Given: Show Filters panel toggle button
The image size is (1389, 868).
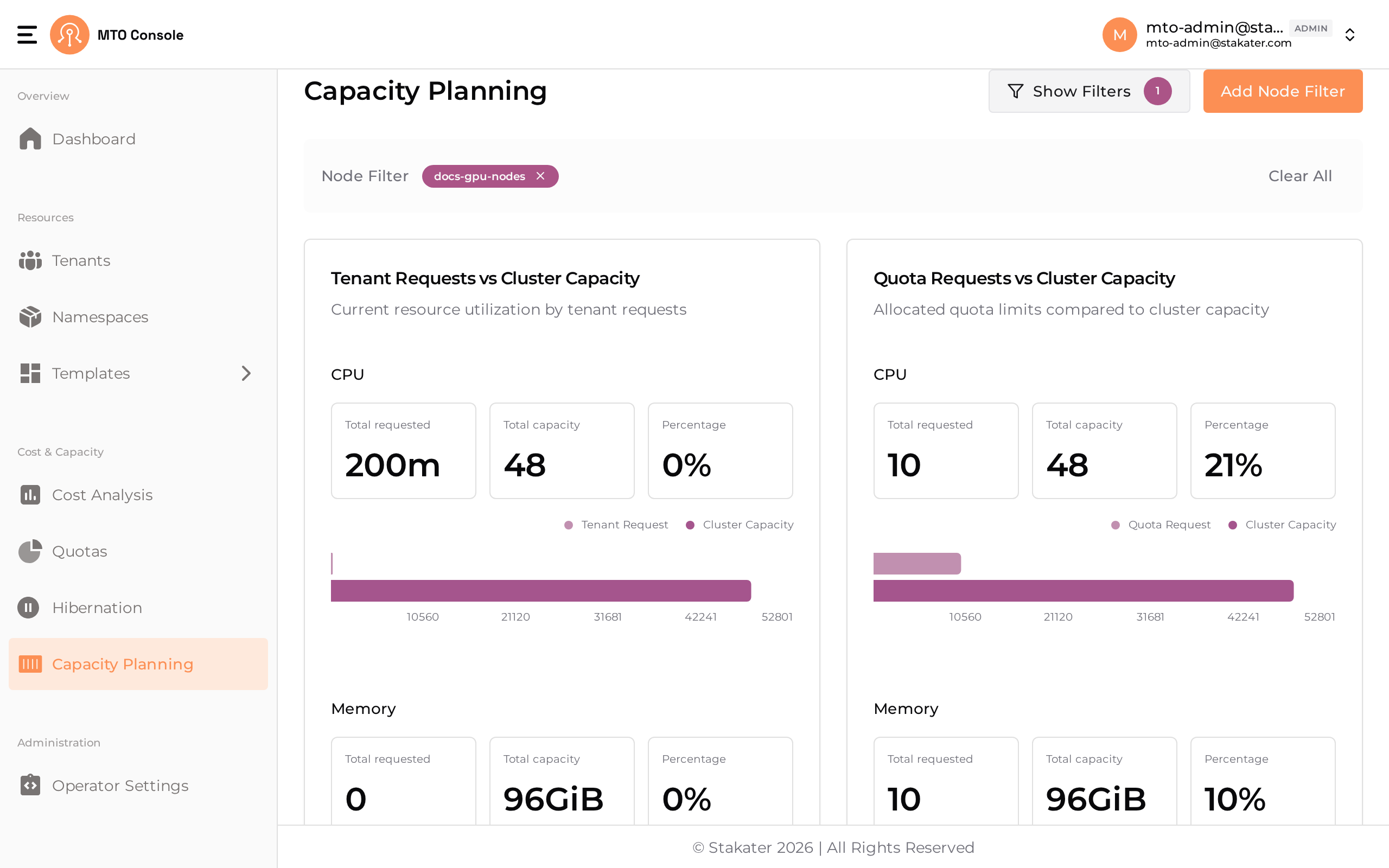Looking at the screenshot, I should [1089, 91].
